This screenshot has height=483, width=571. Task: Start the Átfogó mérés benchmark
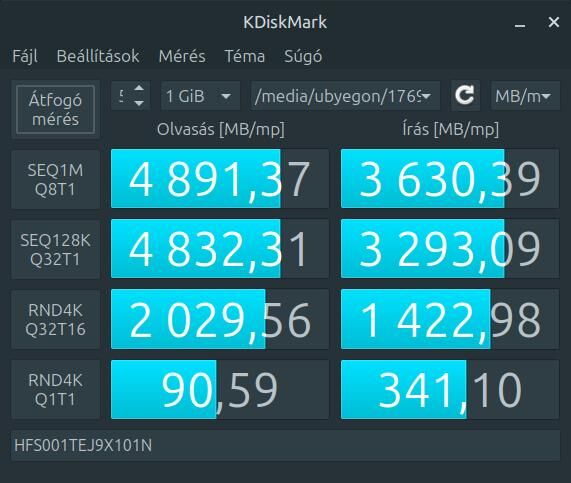point(55,110)
